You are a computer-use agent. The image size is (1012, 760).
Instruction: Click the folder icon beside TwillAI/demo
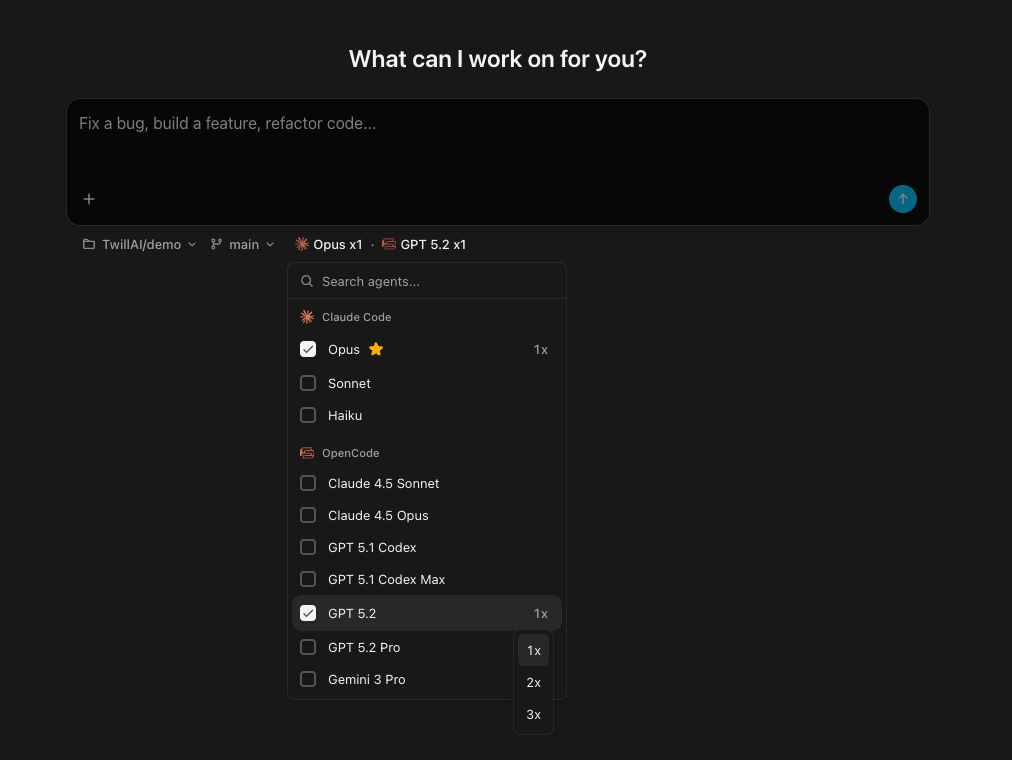[88, 244]
